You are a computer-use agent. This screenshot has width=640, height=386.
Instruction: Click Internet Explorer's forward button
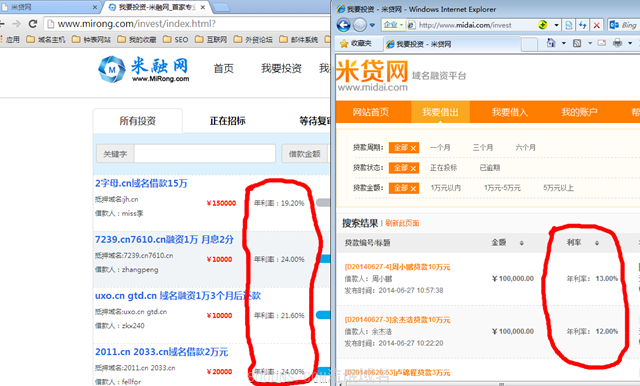click(360, 25)
